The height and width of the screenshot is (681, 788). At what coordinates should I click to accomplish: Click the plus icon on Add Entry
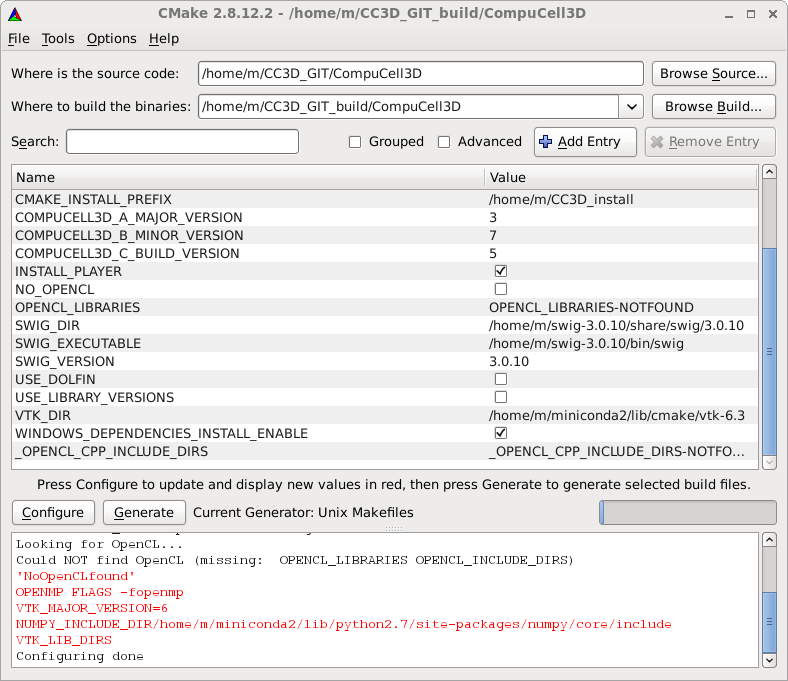545,142
